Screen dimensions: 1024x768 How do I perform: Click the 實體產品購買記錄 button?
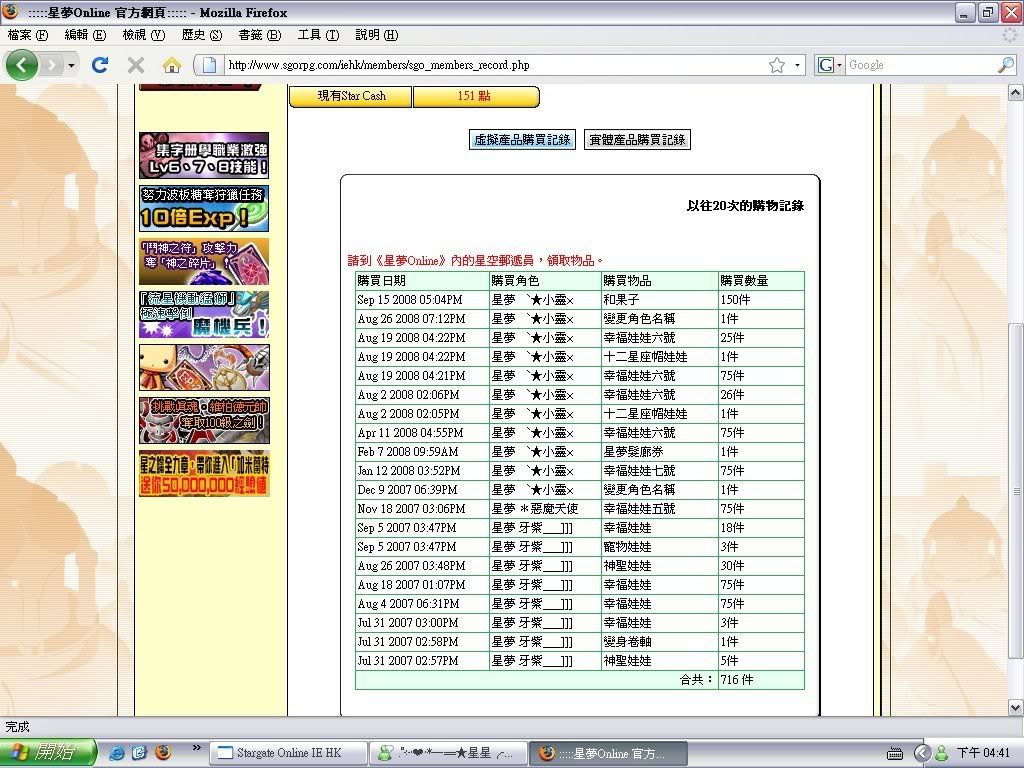click(x=637, y=140)
